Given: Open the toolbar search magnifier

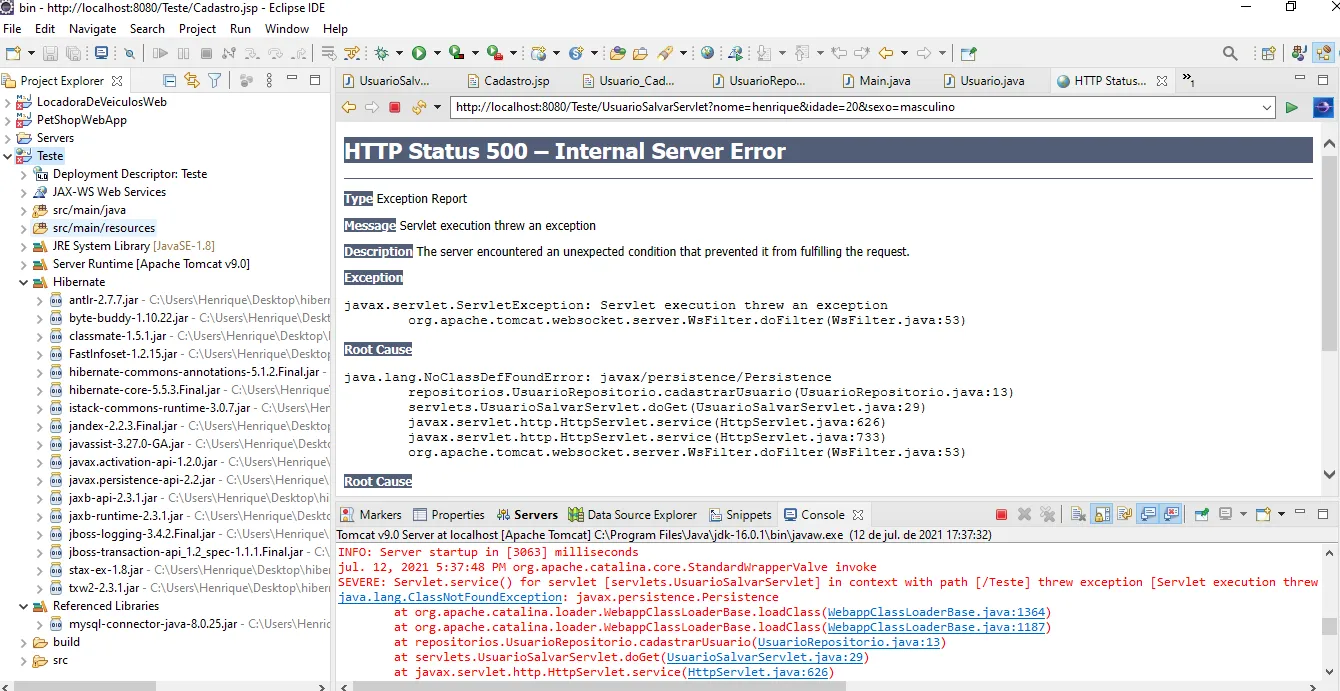Looking at the screenshot, I should [1230, 53].
